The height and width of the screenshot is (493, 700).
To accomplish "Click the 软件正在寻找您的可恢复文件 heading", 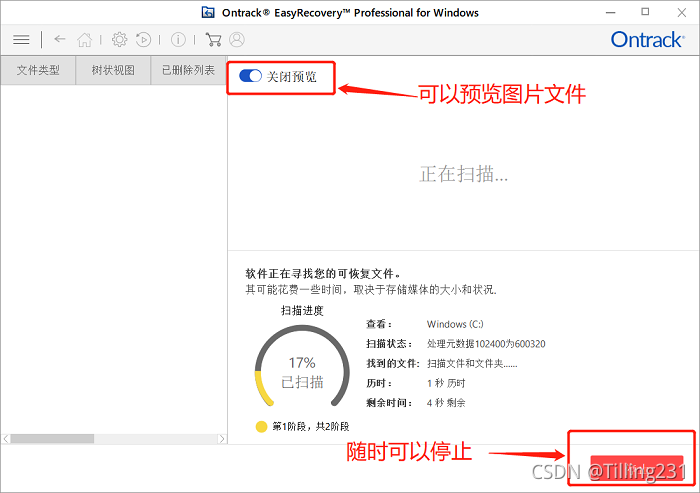I will tap(323, 273).
